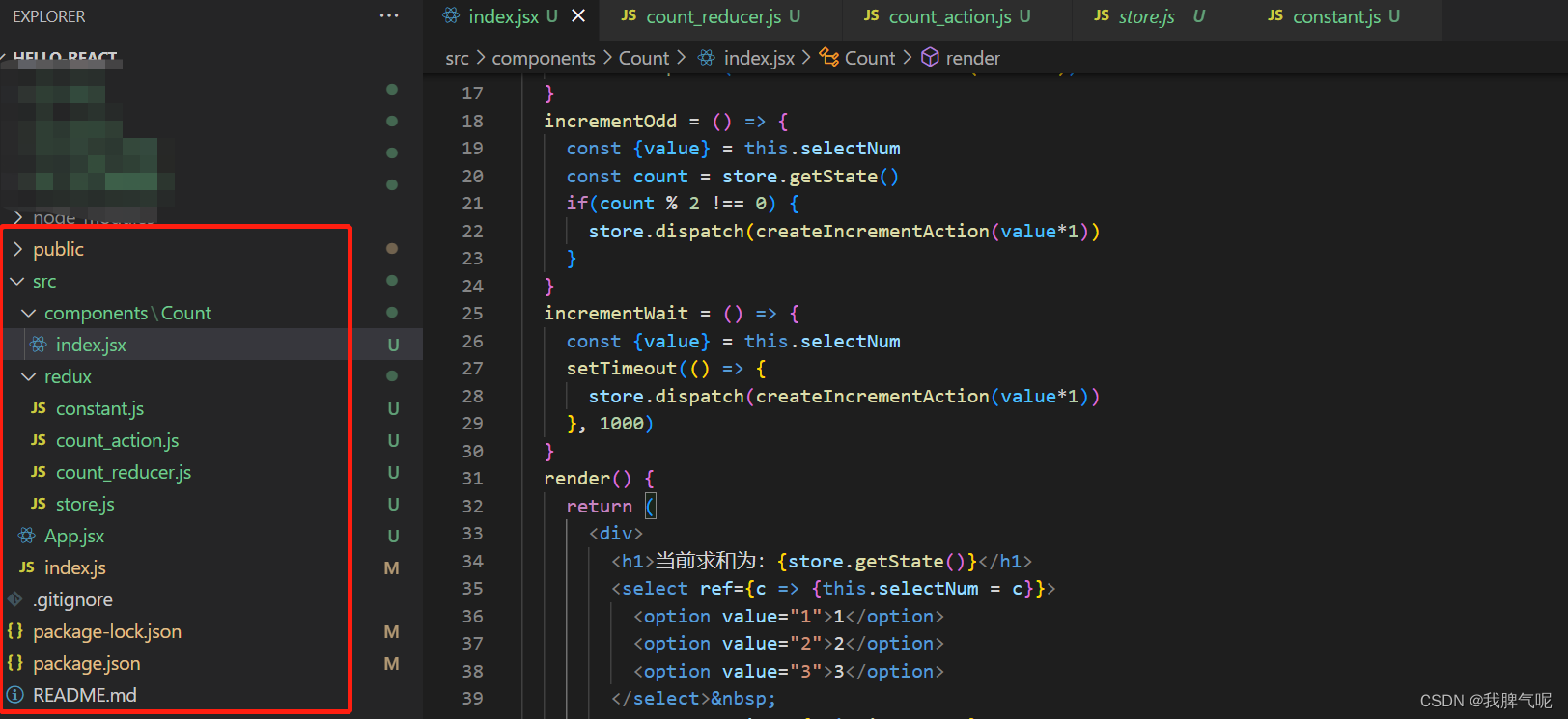Expand the node_modules folder chevron

click(x=18, y=217)
